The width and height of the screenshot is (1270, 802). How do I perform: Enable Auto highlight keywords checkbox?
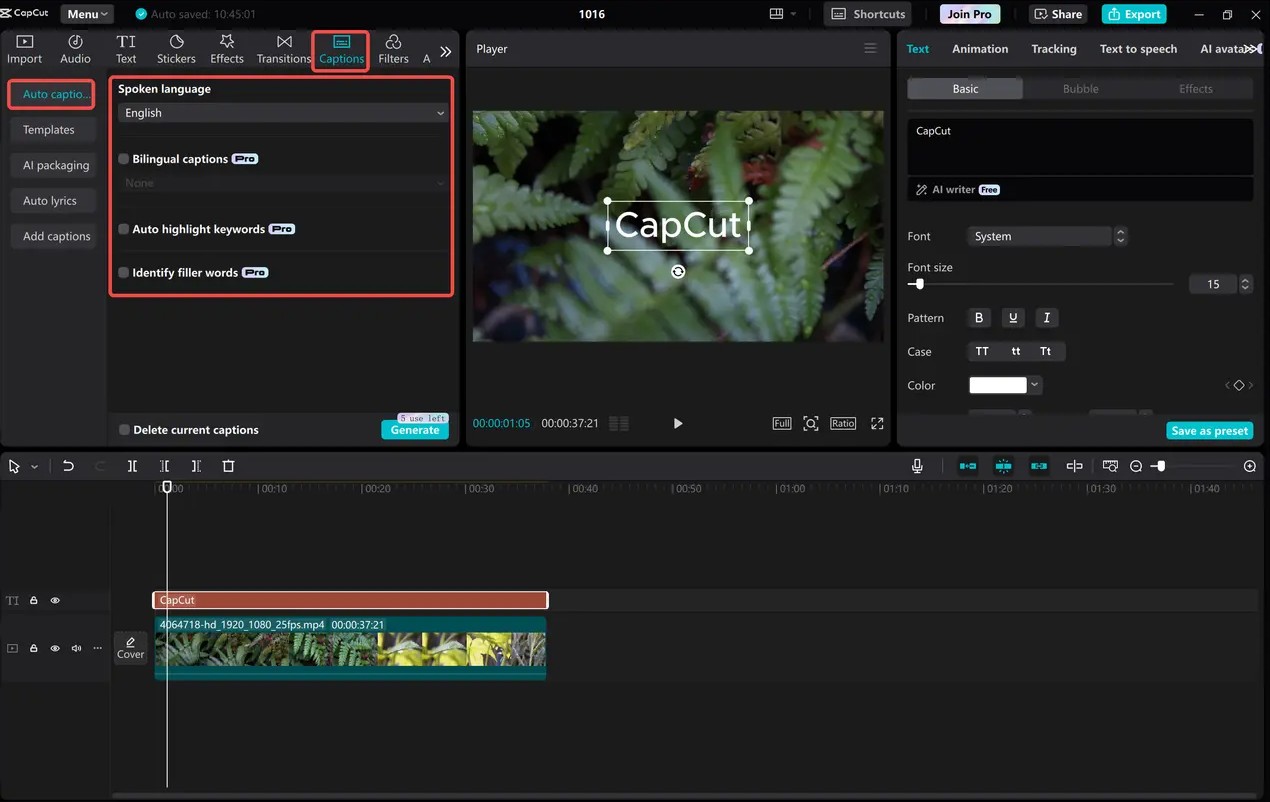click(x=124, y=229)
